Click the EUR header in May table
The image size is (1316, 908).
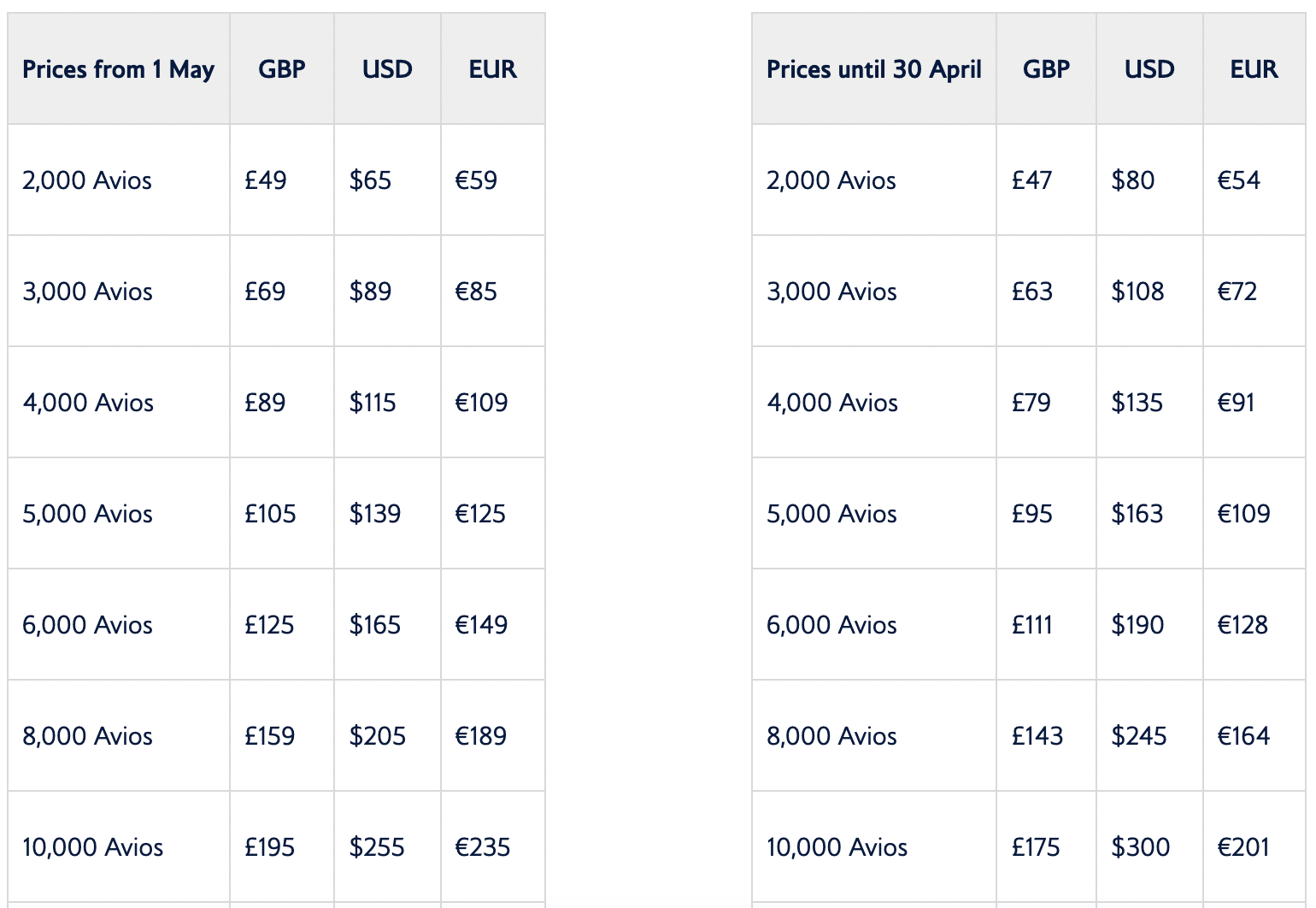click(x=492, y=69)
